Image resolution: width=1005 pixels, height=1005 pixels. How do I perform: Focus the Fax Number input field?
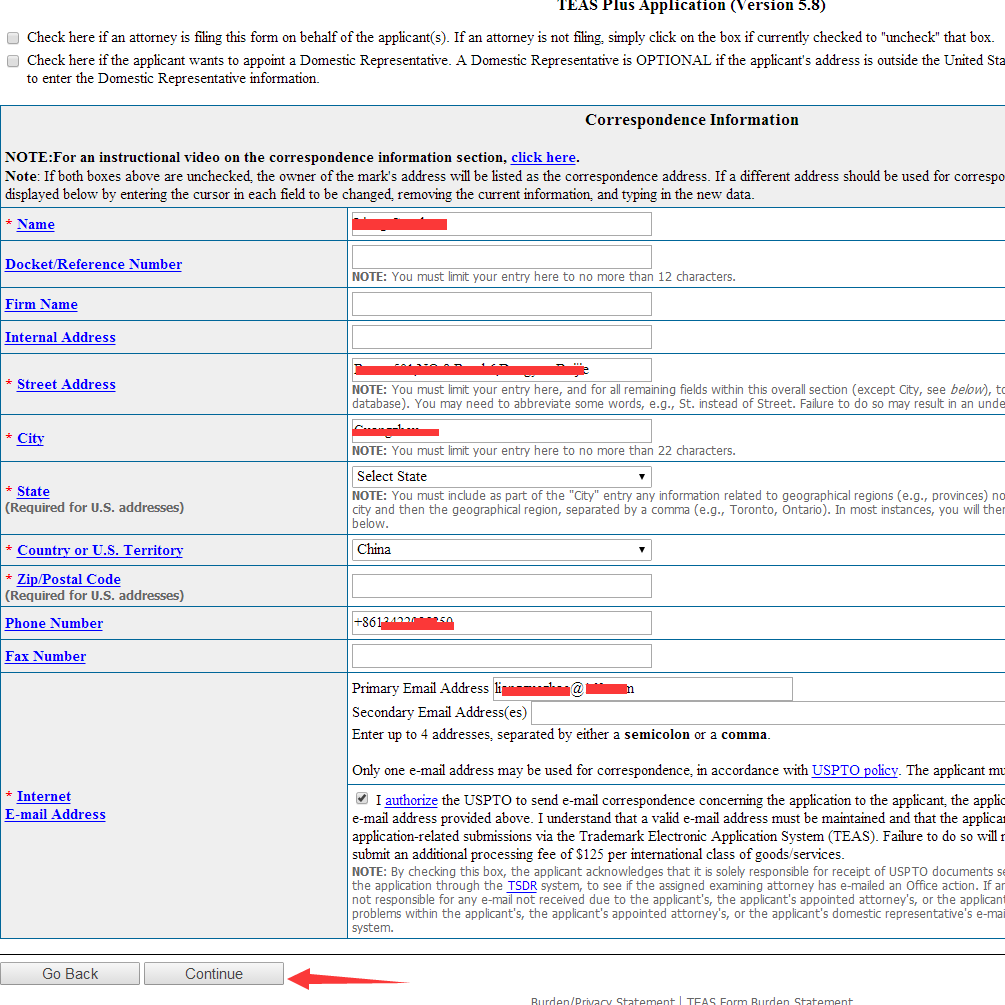(x=501, y=656)
